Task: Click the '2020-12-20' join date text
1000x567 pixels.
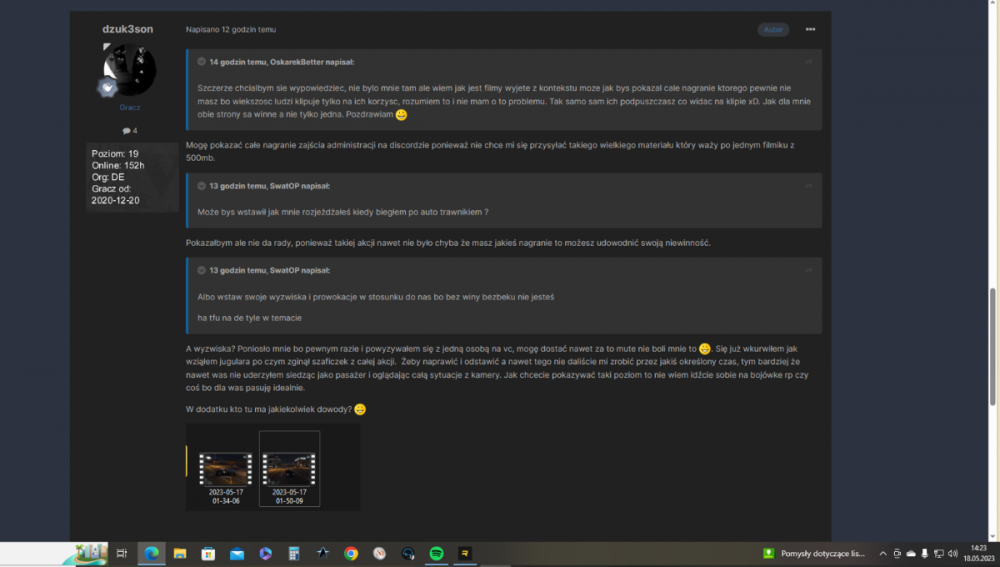Action: [x=115, y=200]
